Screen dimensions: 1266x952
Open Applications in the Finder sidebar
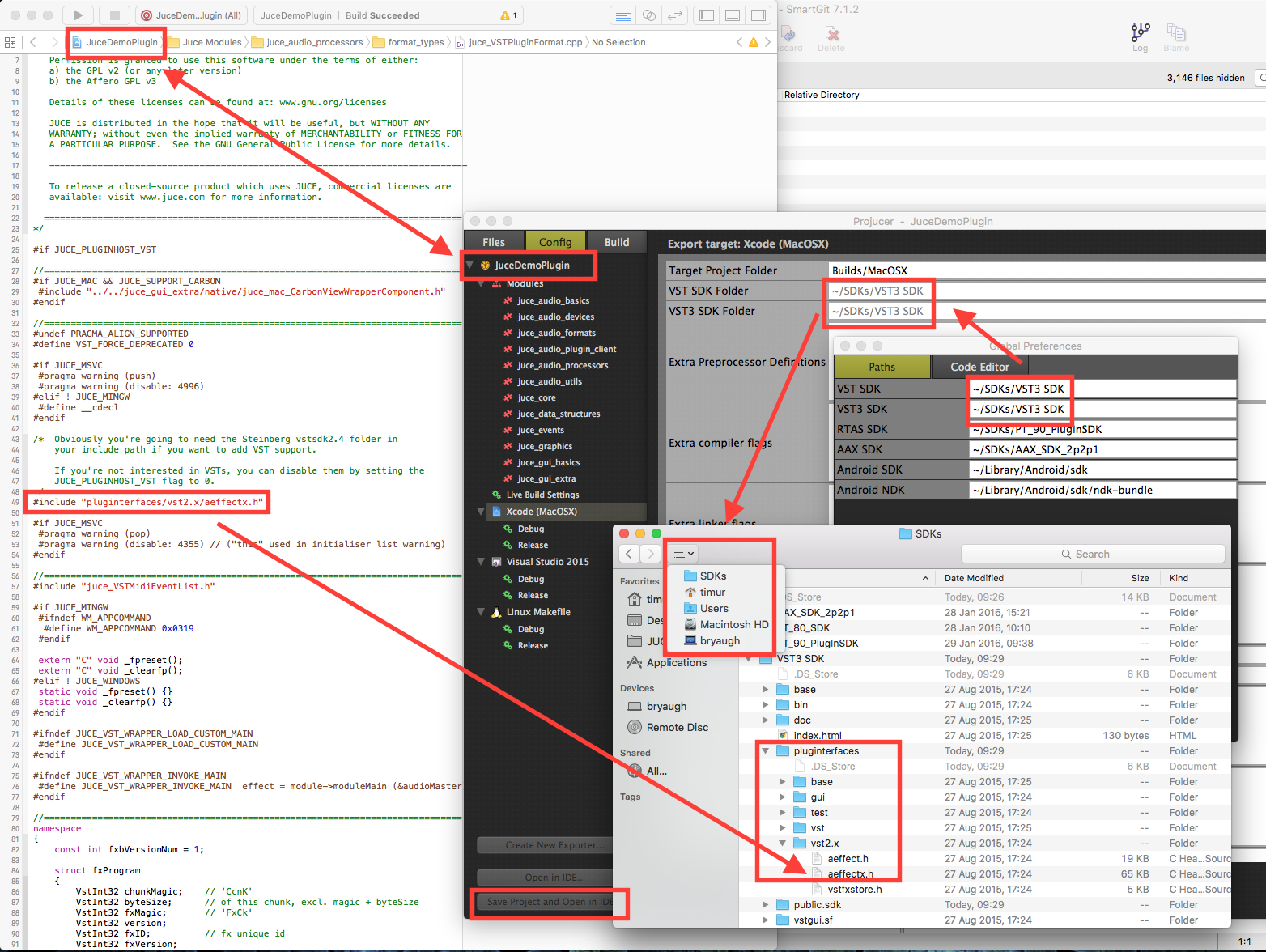click(x=668, y=662)
